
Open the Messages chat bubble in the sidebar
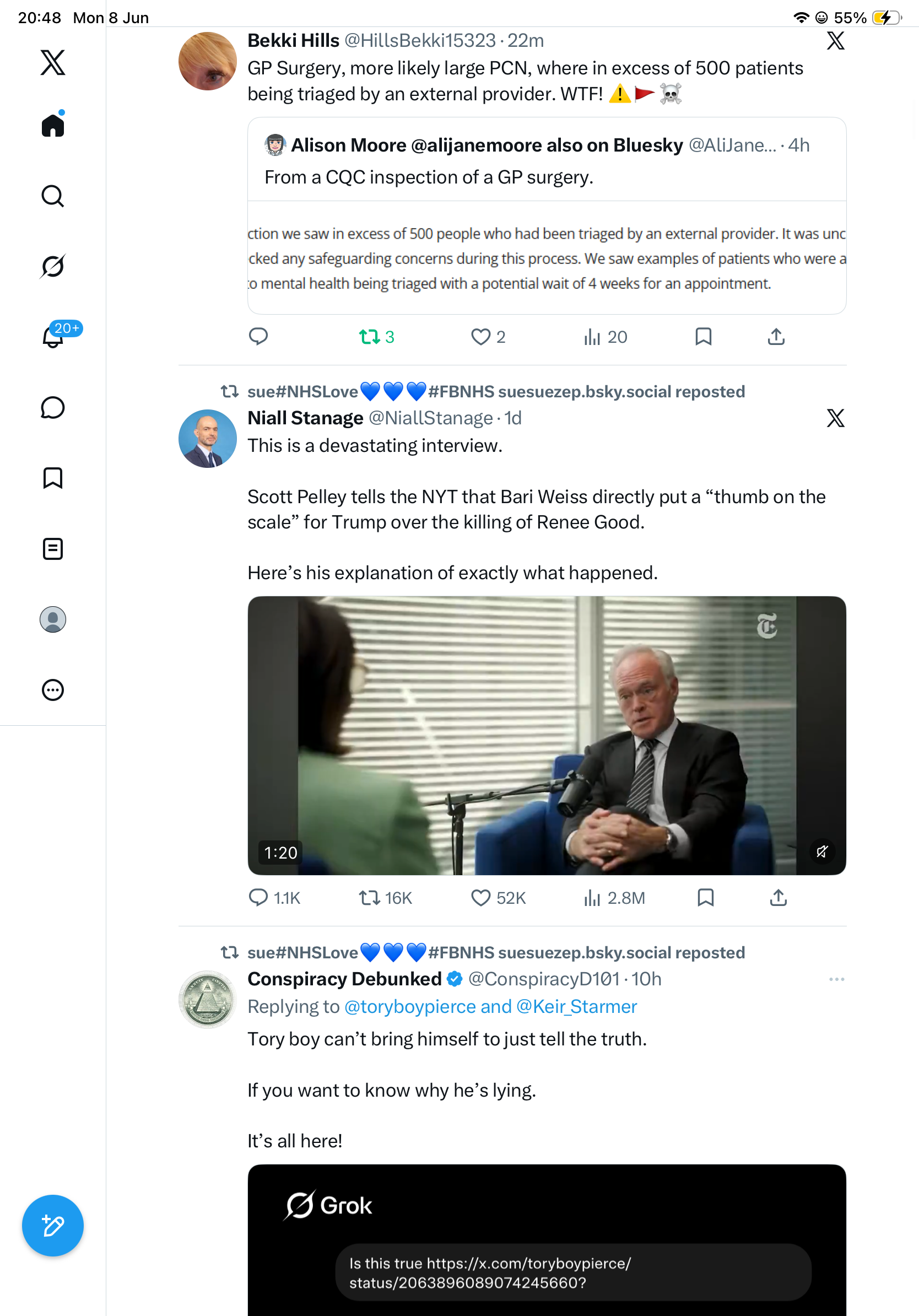pyautogui.click(x=53, y=407)
